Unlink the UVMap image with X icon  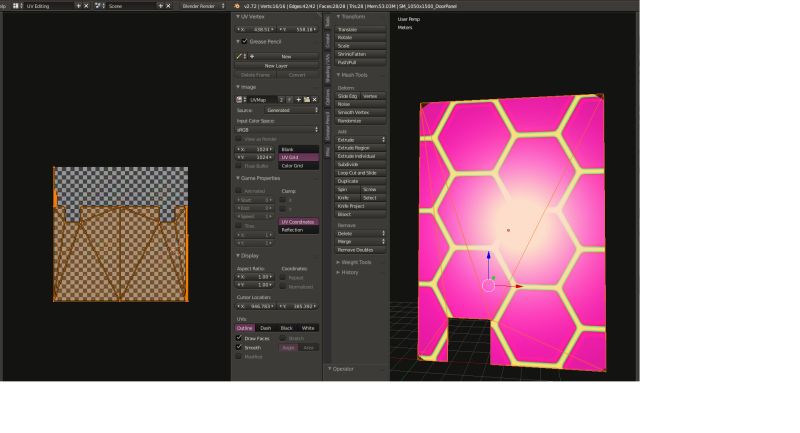pyautogui.click(x=314, y=100)
